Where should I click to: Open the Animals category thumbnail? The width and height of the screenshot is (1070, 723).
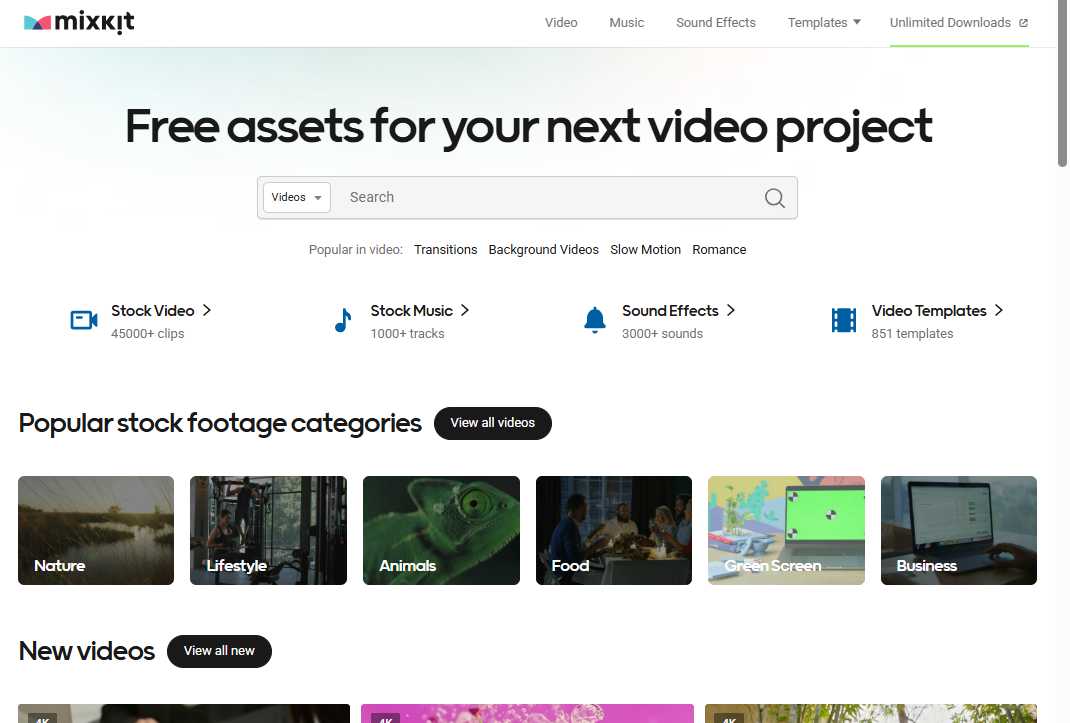tap(440, 530)
